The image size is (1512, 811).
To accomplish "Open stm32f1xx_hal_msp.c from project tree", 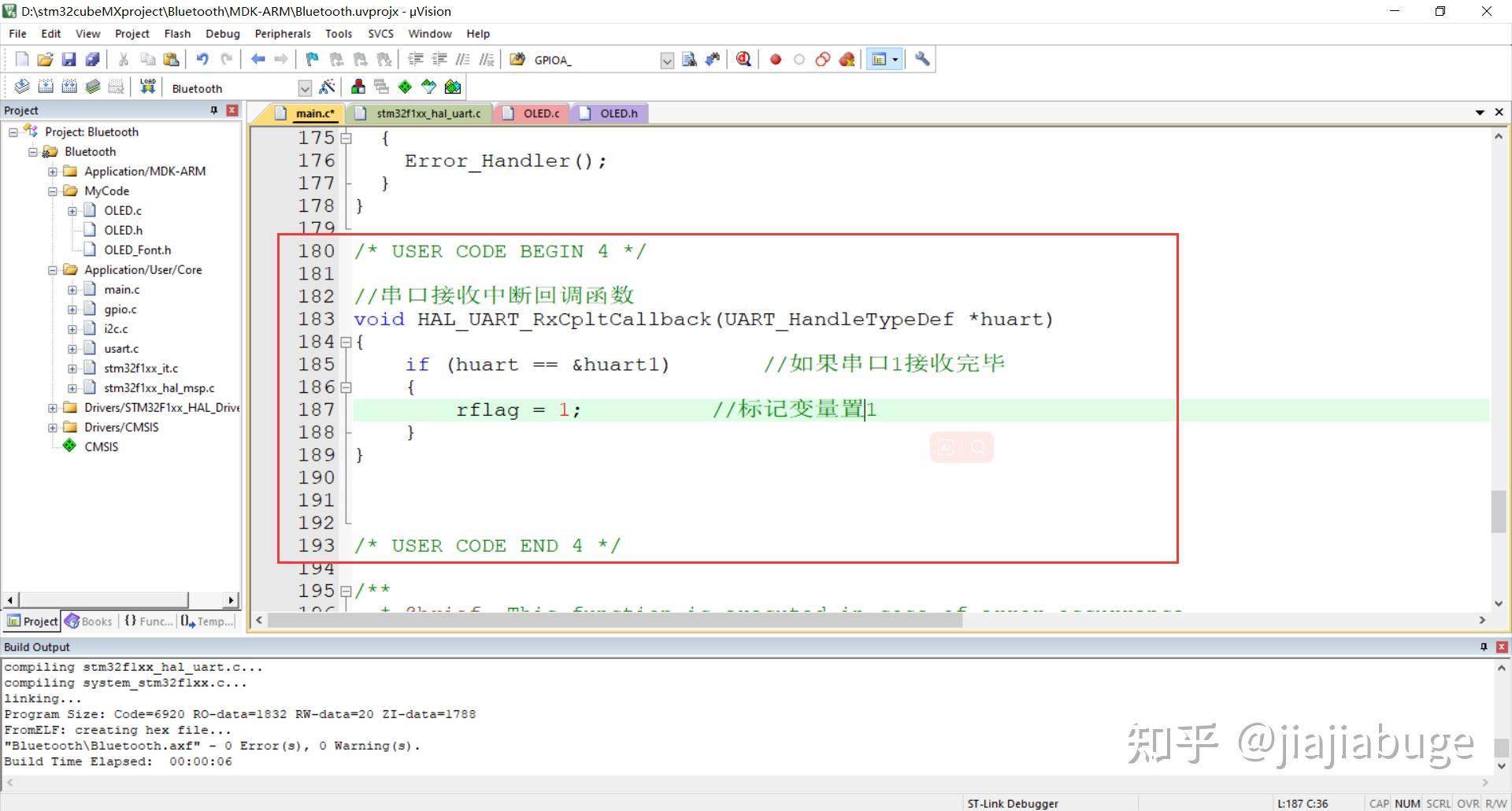I will coord(158,387).
